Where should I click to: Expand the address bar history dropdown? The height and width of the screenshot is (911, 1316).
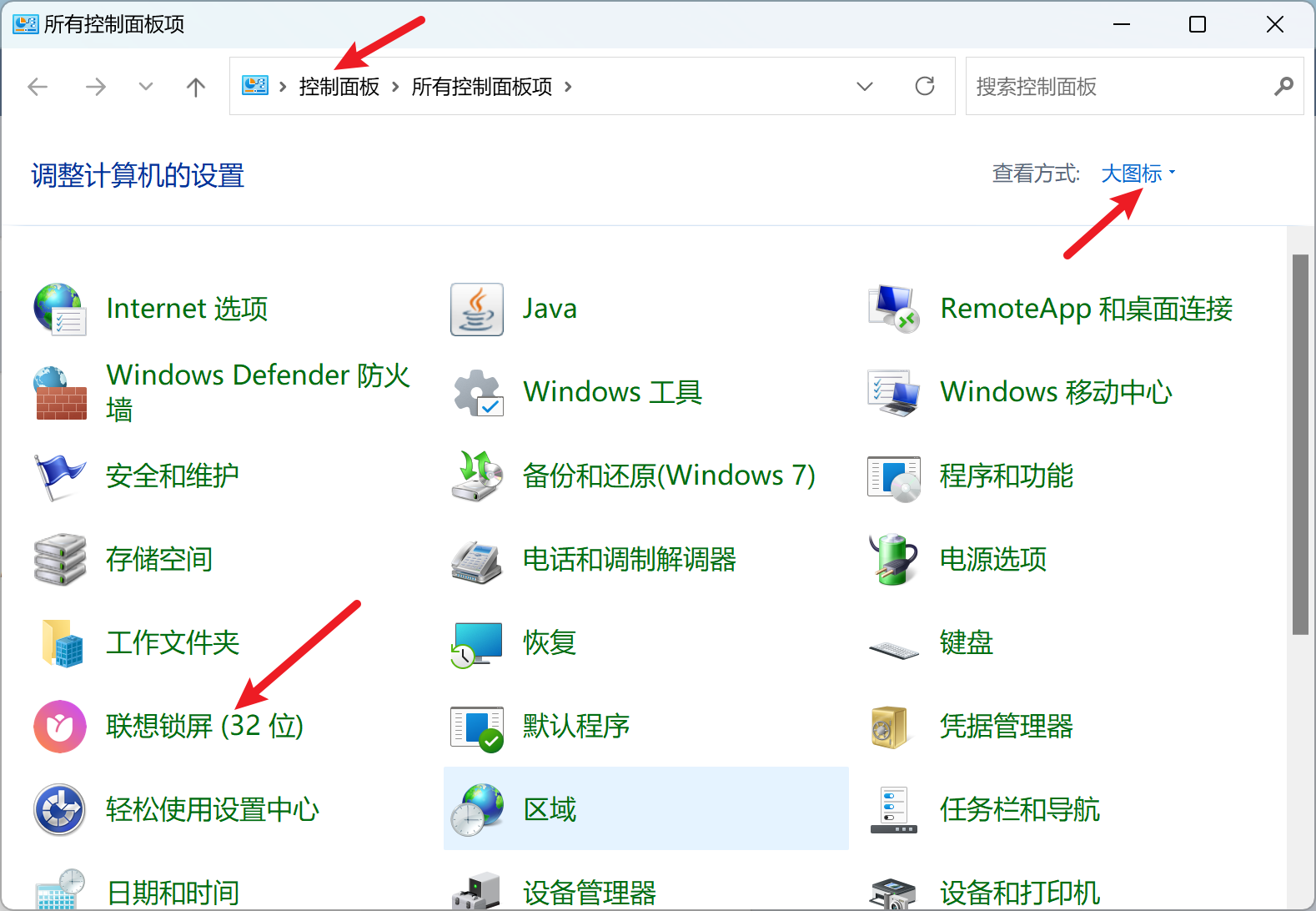point(865,86)
